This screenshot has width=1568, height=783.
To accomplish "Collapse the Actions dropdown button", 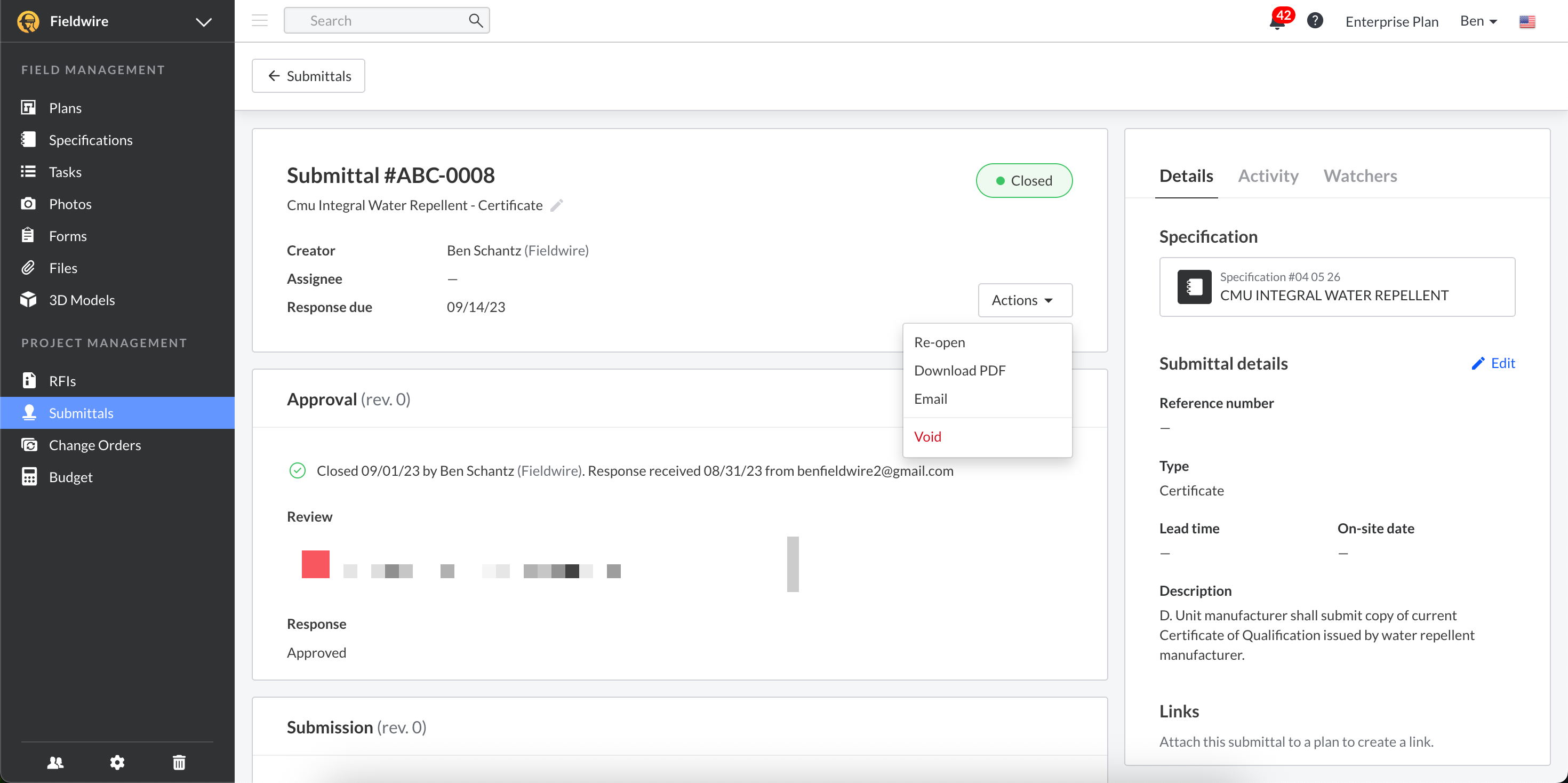I will (1025, 300).
